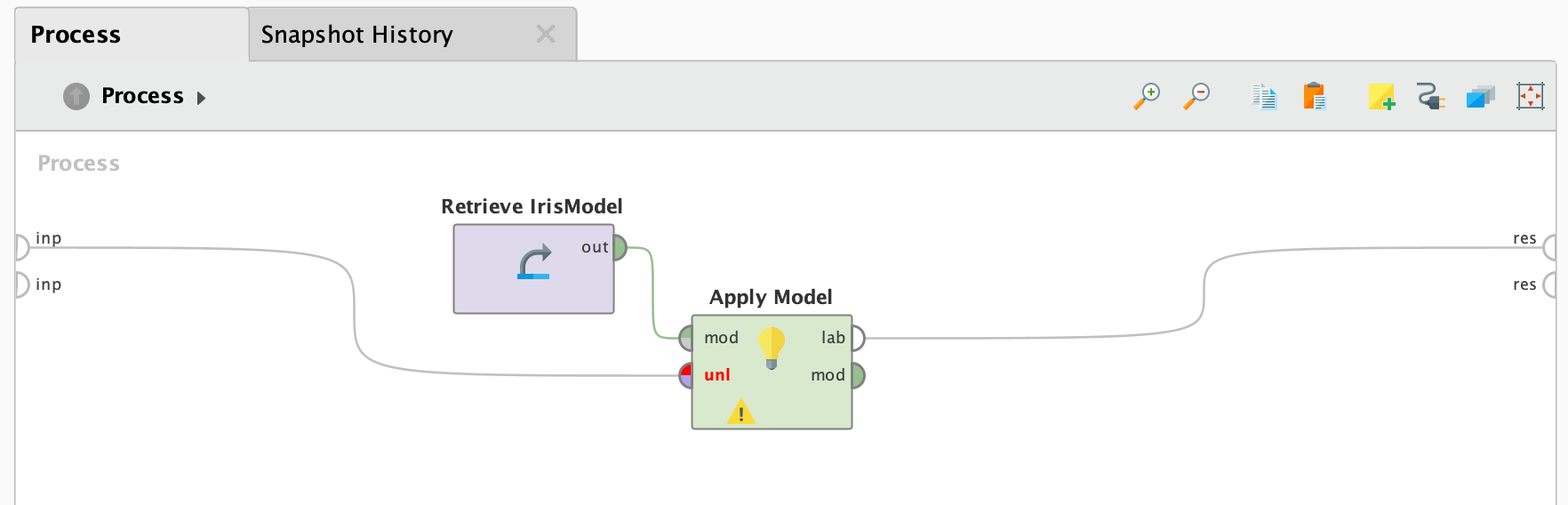Click the auto-fit process view icon

coord(1530,96)
